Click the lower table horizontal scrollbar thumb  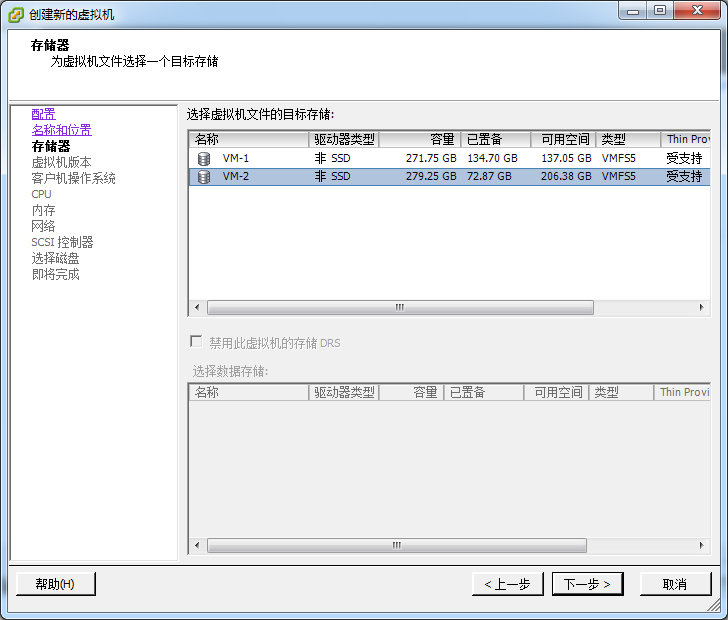pyautogui.click(x=397, y=546)
